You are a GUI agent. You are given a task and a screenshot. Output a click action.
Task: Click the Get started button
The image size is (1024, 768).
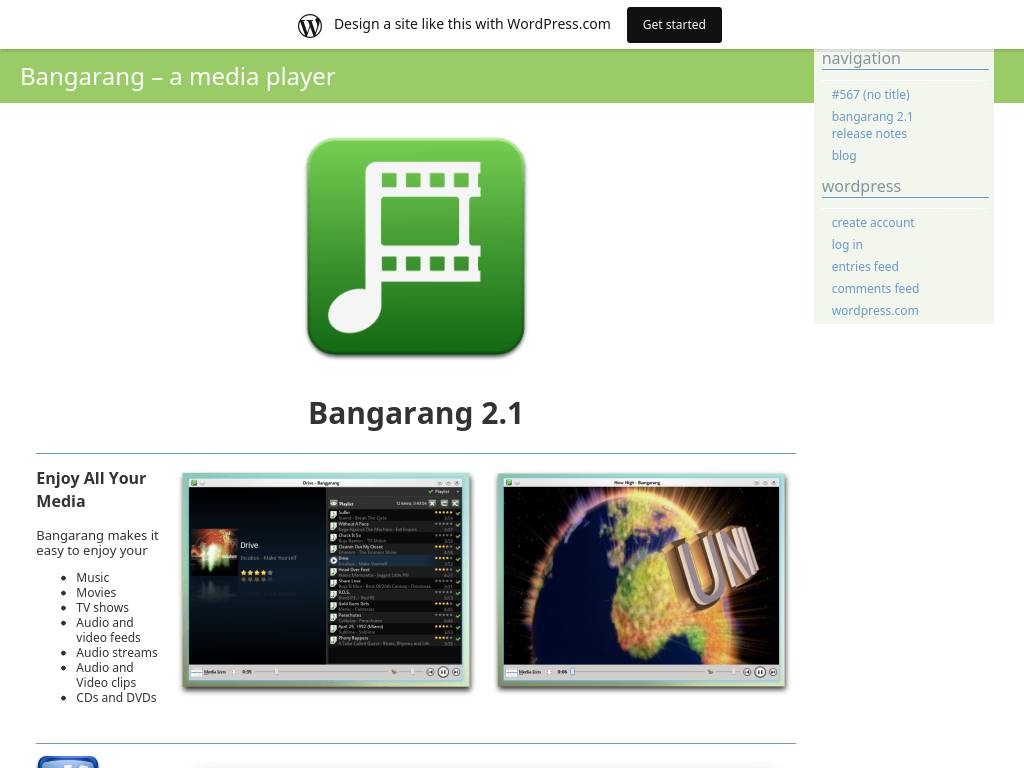pos(674,25)
